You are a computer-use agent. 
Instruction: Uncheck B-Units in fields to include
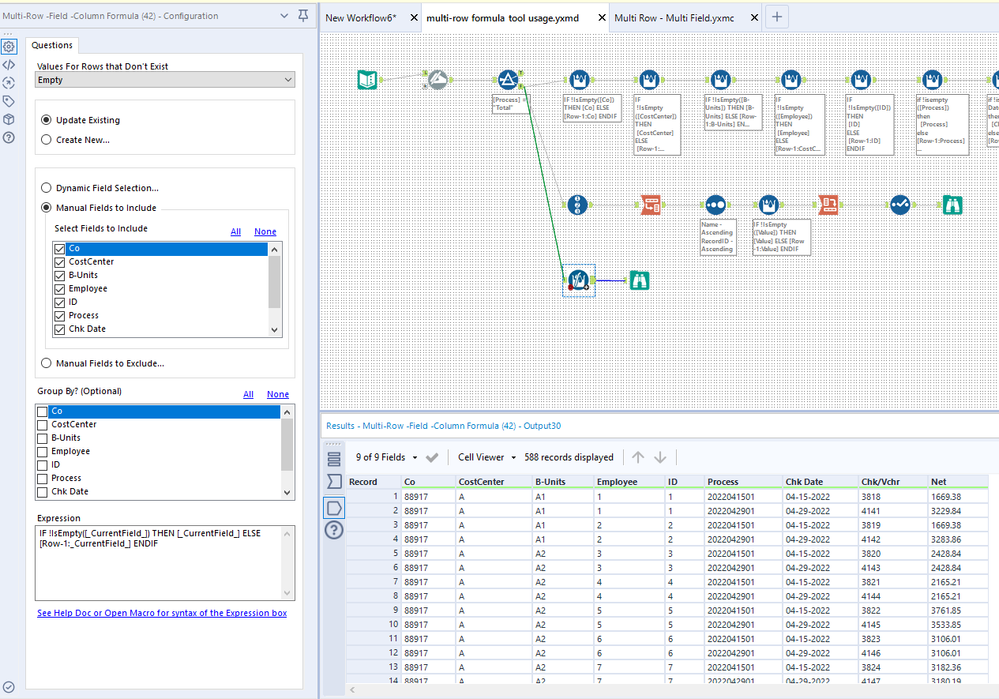tap(60, 275)
